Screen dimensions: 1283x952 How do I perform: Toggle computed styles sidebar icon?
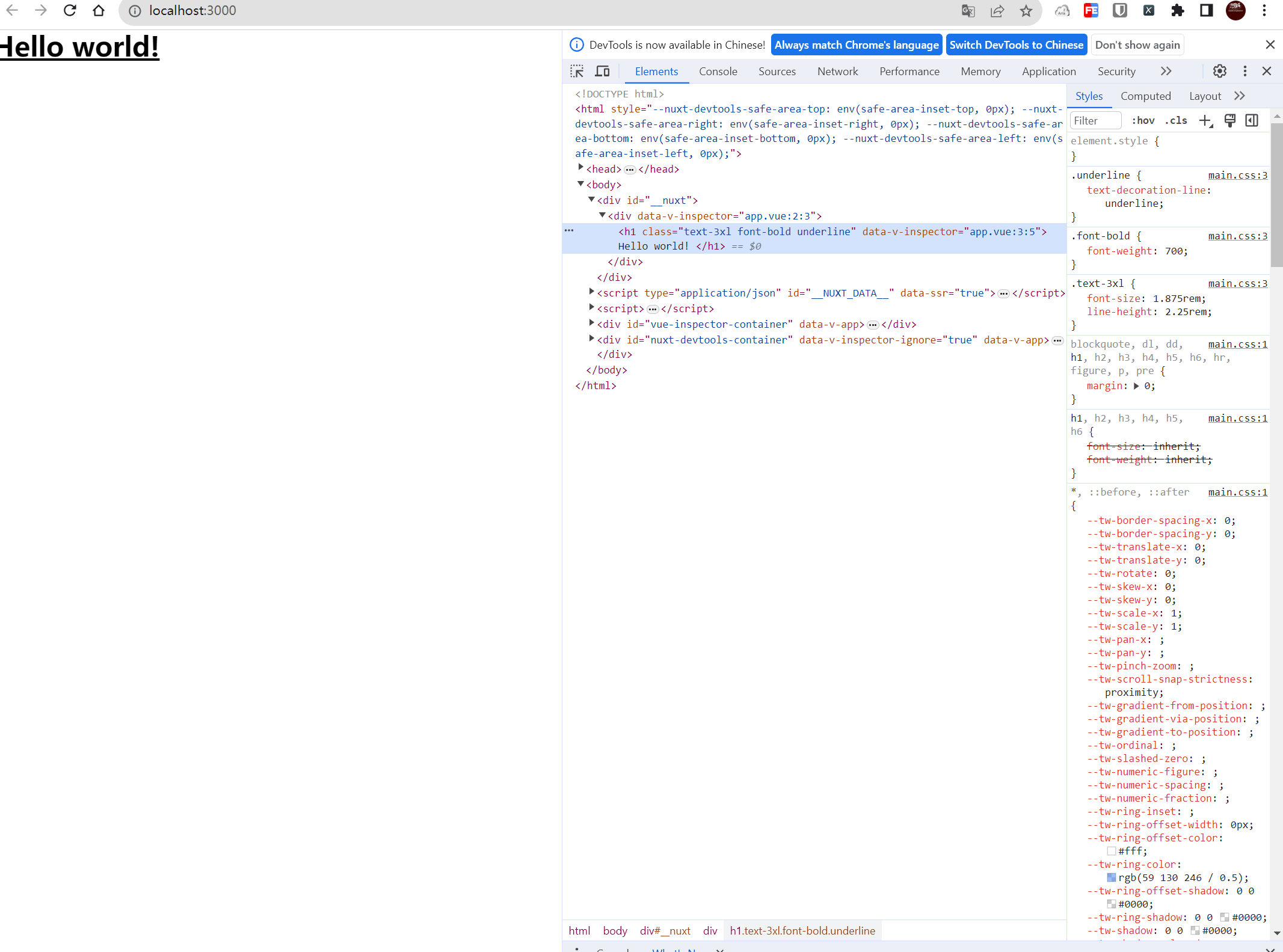[x=1252, y=121]
